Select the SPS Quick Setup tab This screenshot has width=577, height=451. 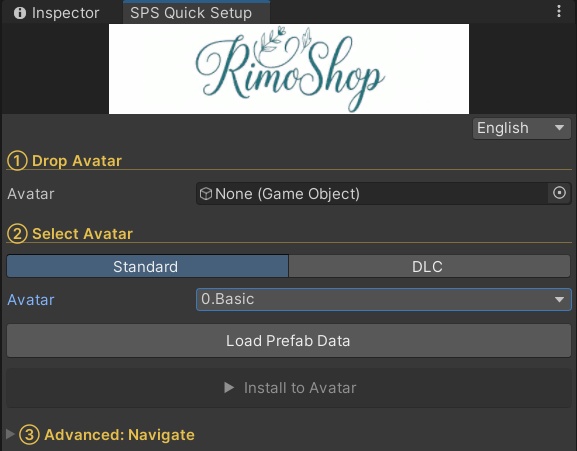[191, 13]
